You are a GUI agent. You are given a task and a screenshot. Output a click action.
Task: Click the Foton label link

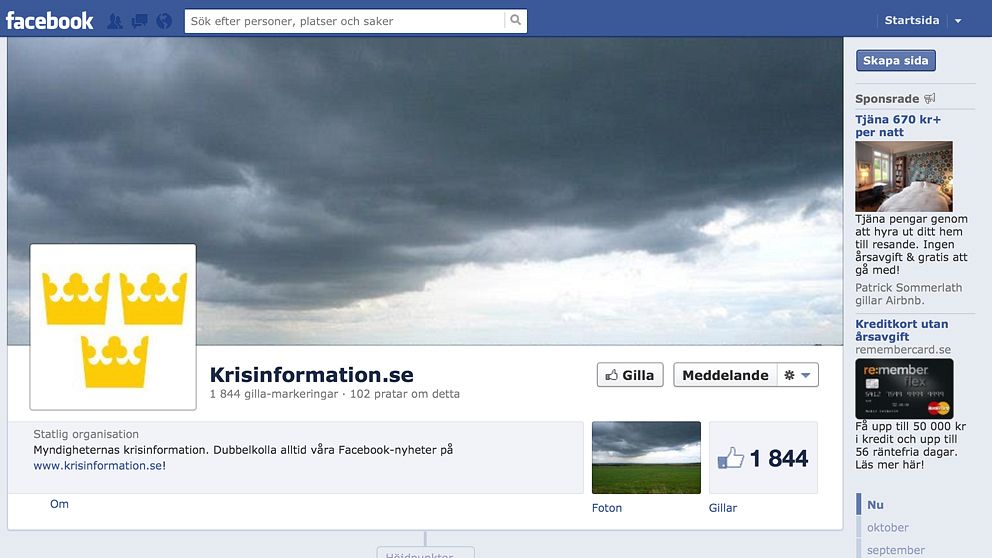(x=607, y=508)
